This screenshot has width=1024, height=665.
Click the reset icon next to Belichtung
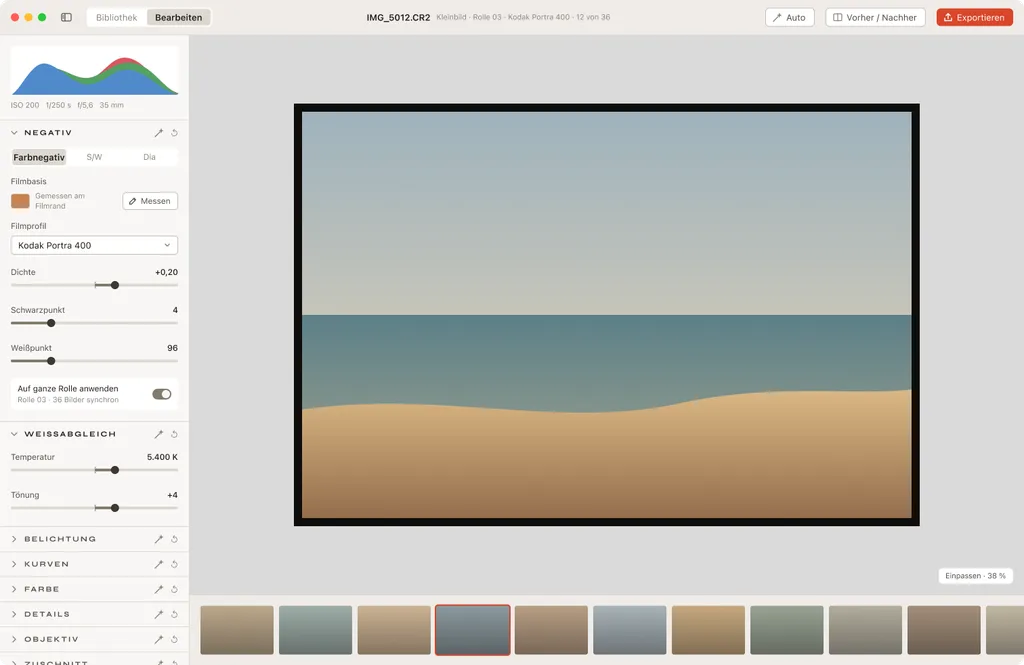(x=174, y=539)
